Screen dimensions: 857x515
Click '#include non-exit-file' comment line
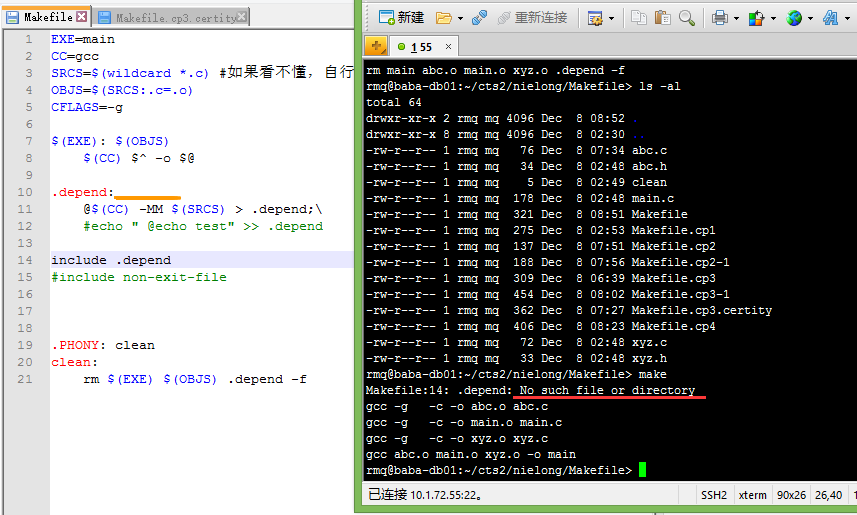tap(139, 277)
